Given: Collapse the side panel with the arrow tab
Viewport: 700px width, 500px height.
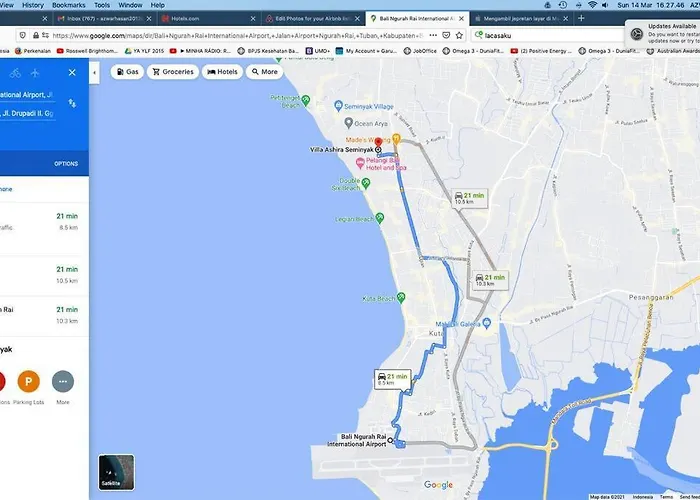Looking at the screenshot, I should [x=94, y=73].
